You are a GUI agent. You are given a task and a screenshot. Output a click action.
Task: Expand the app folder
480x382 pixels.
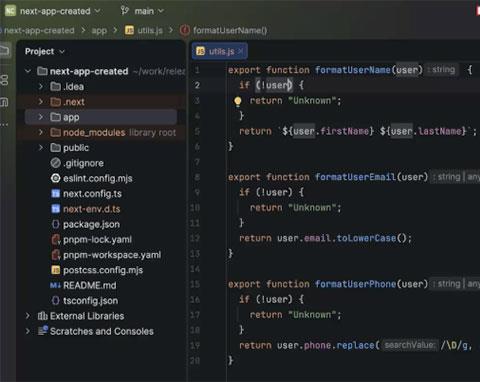(x=41, y=117)
